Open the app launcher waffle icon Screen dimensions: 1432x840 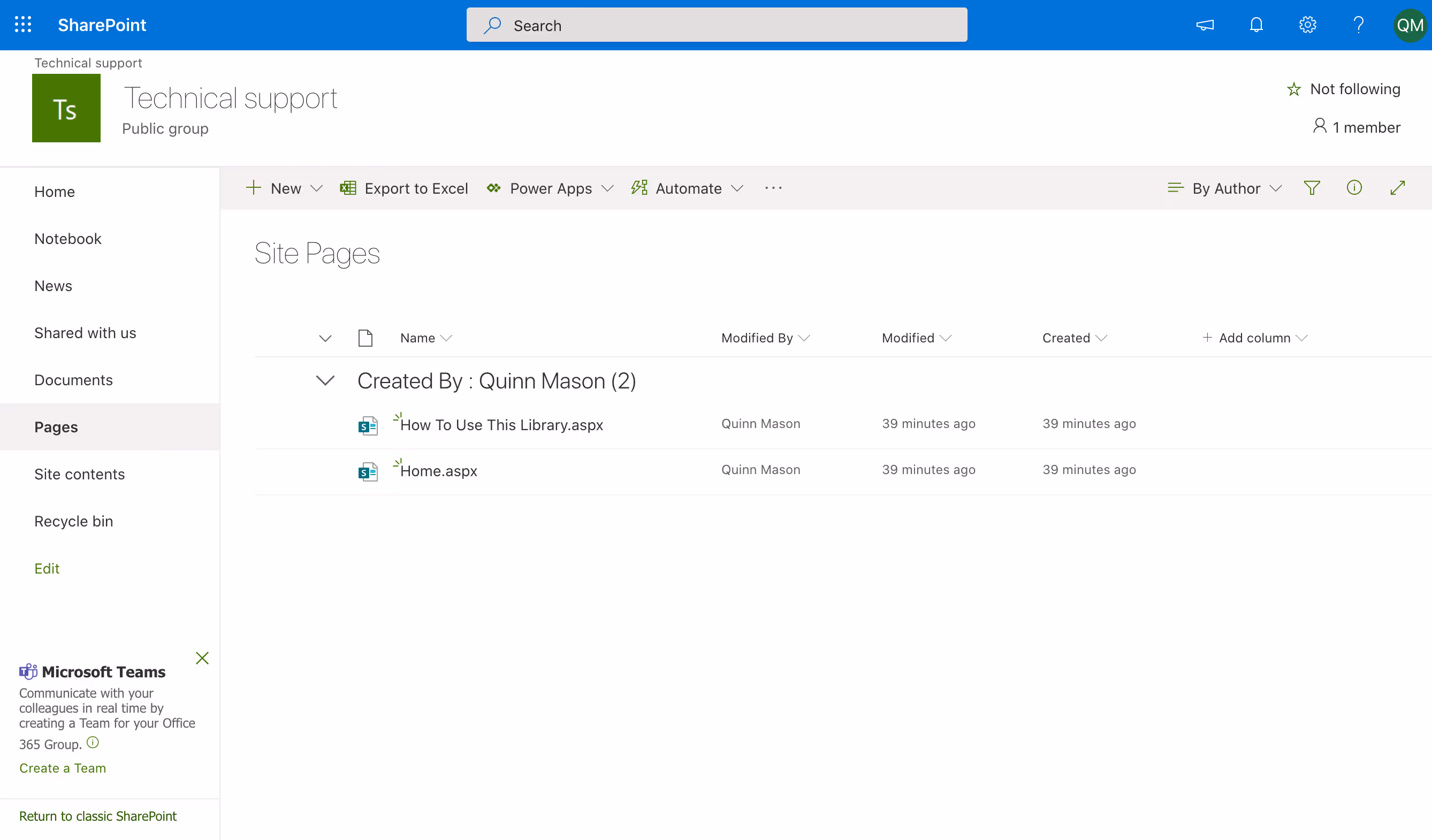tap(22, 25)
